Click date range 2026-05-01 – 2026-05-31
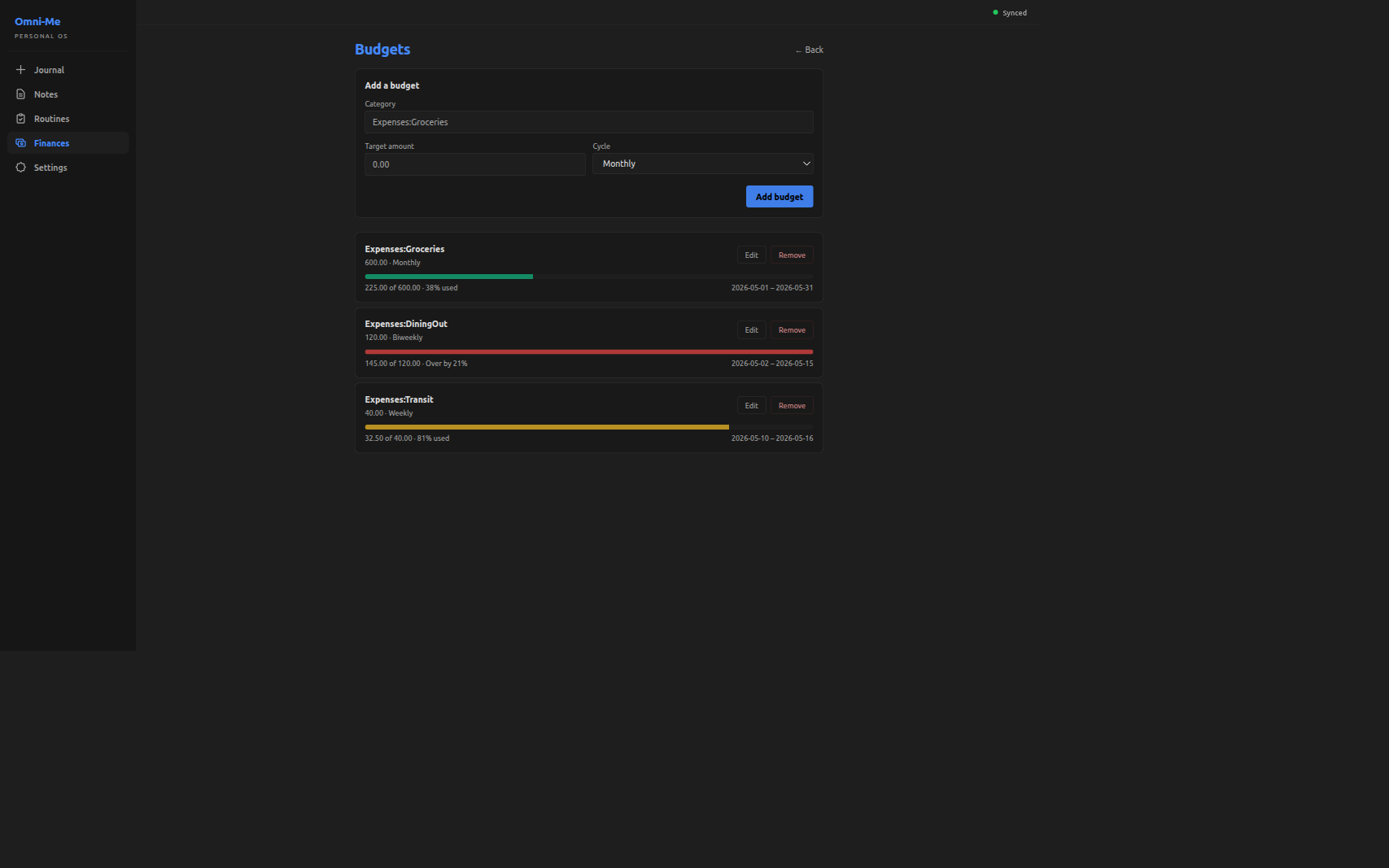Screen dimensions: 1389x868 [771, 288]
